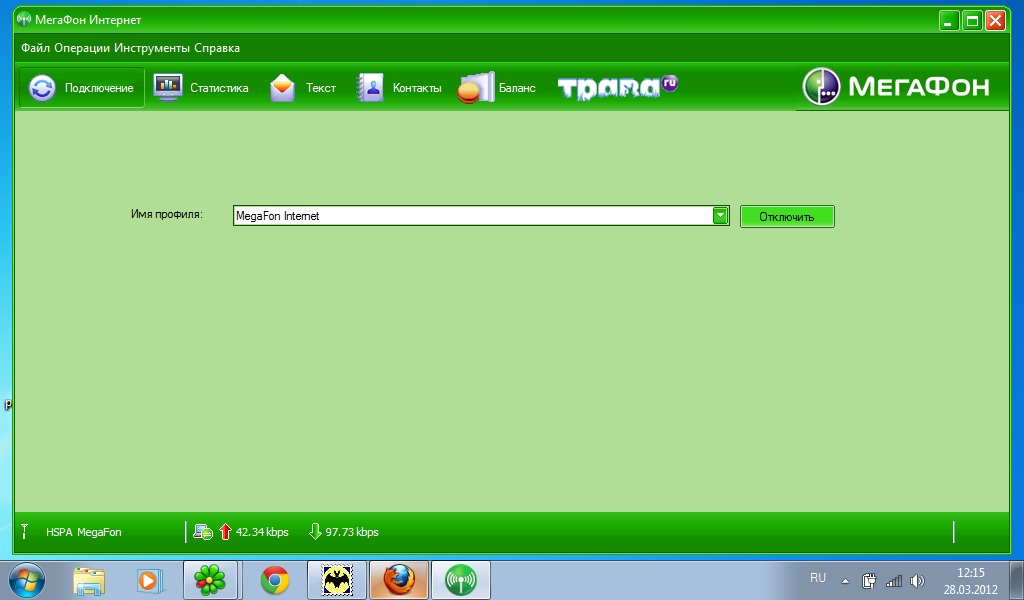1024x600 pixels.
Task: Open Windows Explorer from the taskbar
Action: point(89,580)
